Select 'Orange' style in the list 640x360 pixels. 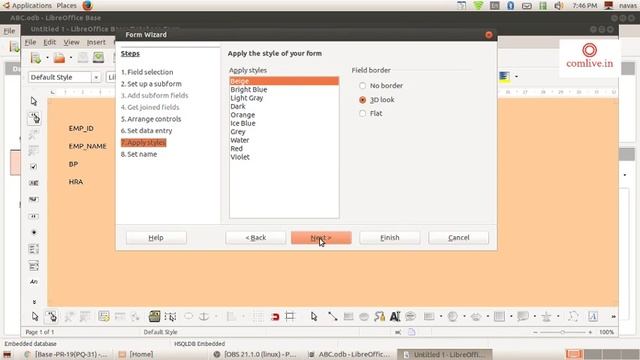tap(284, 115)
